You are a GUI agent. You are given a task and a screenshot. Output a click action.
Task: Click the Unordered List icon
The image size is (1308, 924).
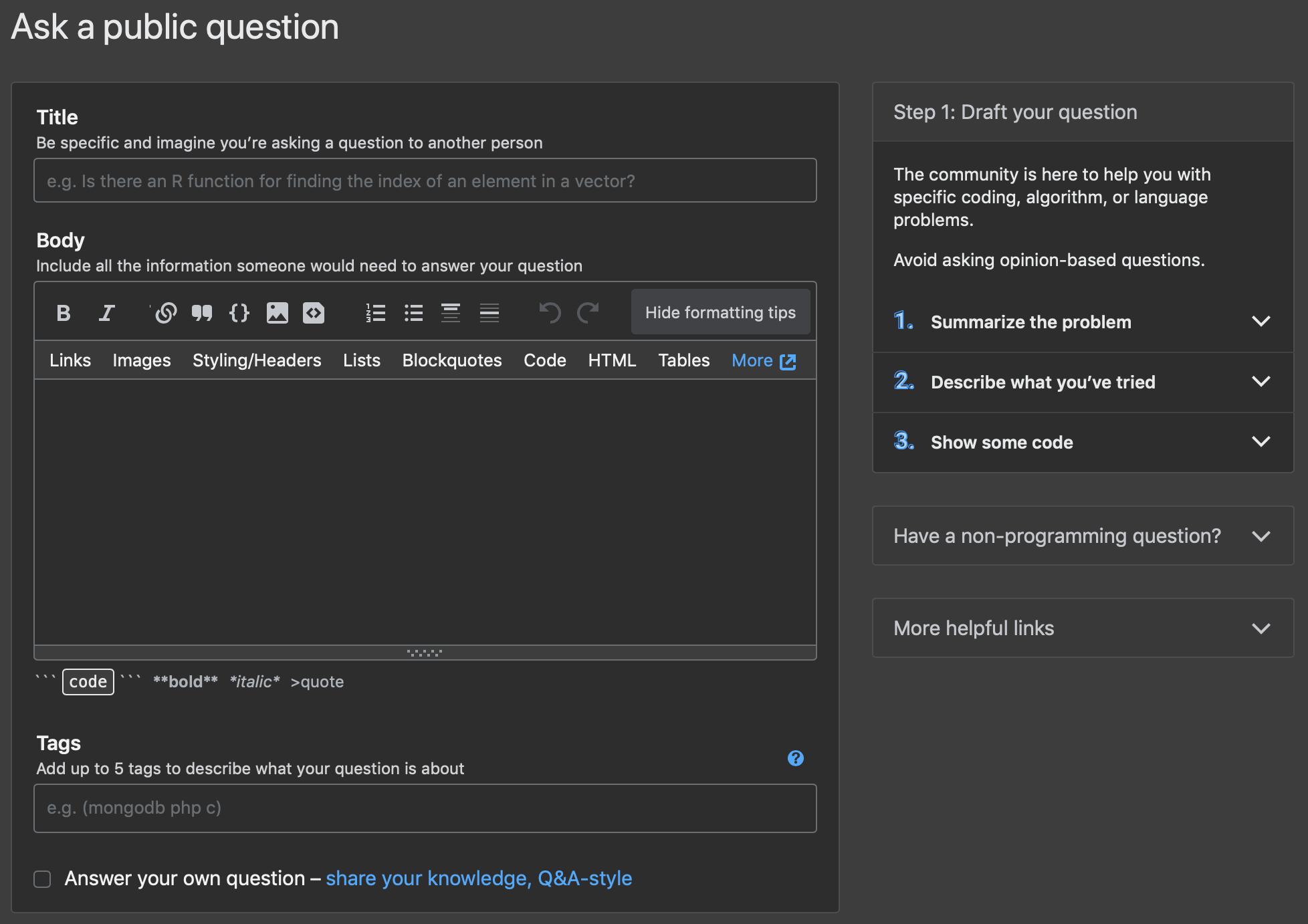point(412,313)
